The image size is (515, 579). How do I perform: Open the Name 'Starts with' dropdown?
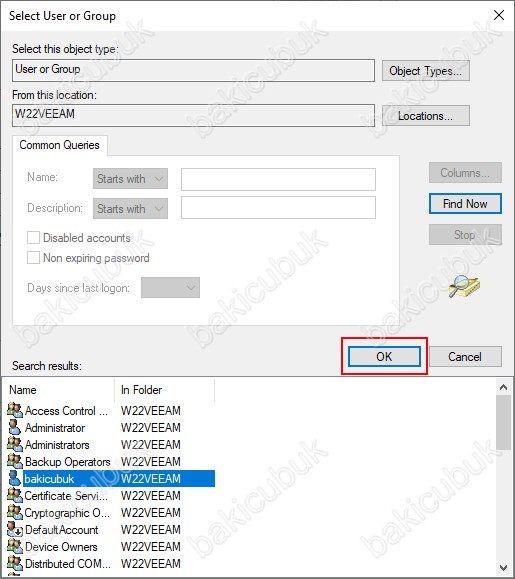[130, 179]
